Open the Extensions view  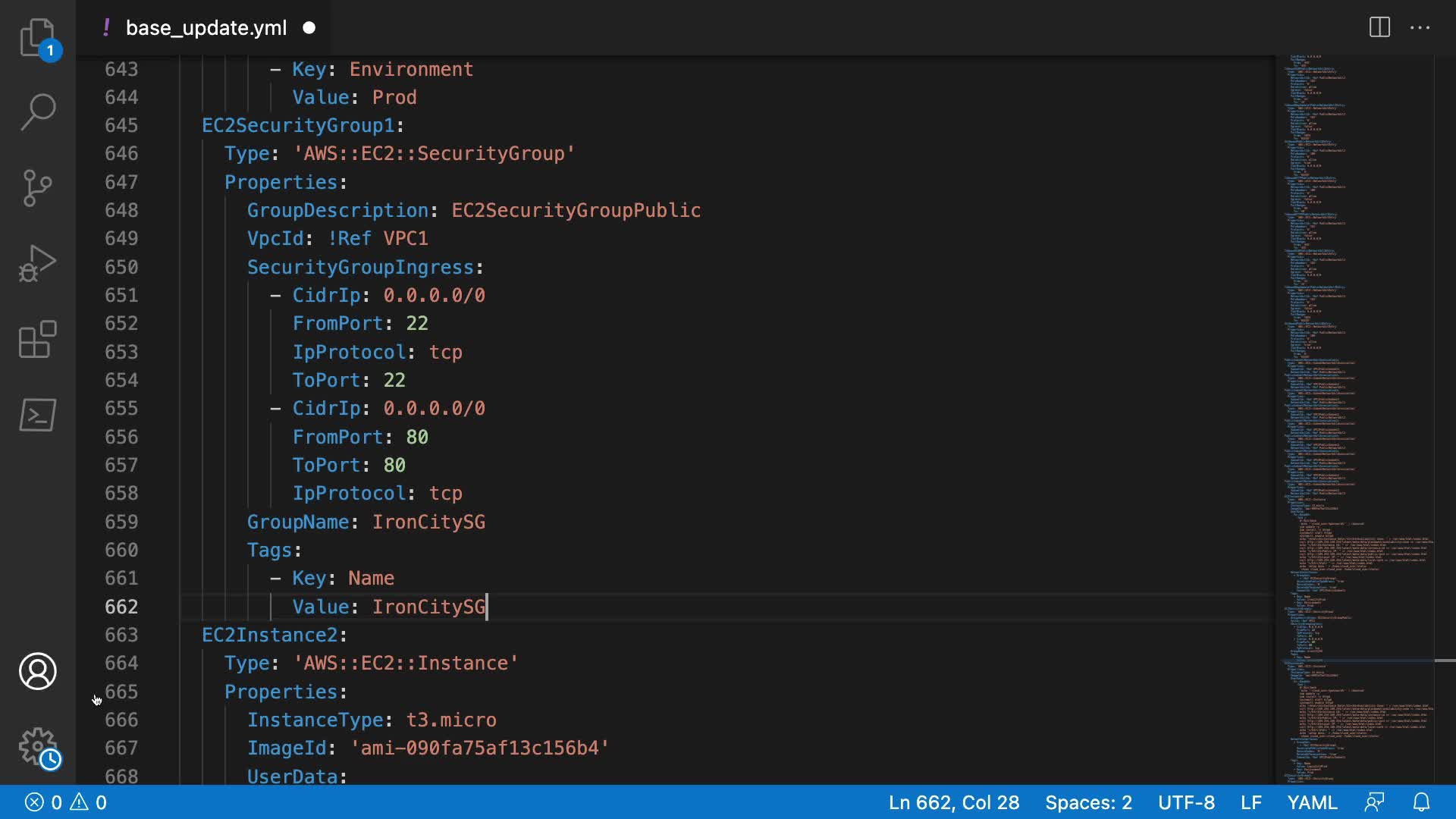pyautogui.click(x=37, y=339)
